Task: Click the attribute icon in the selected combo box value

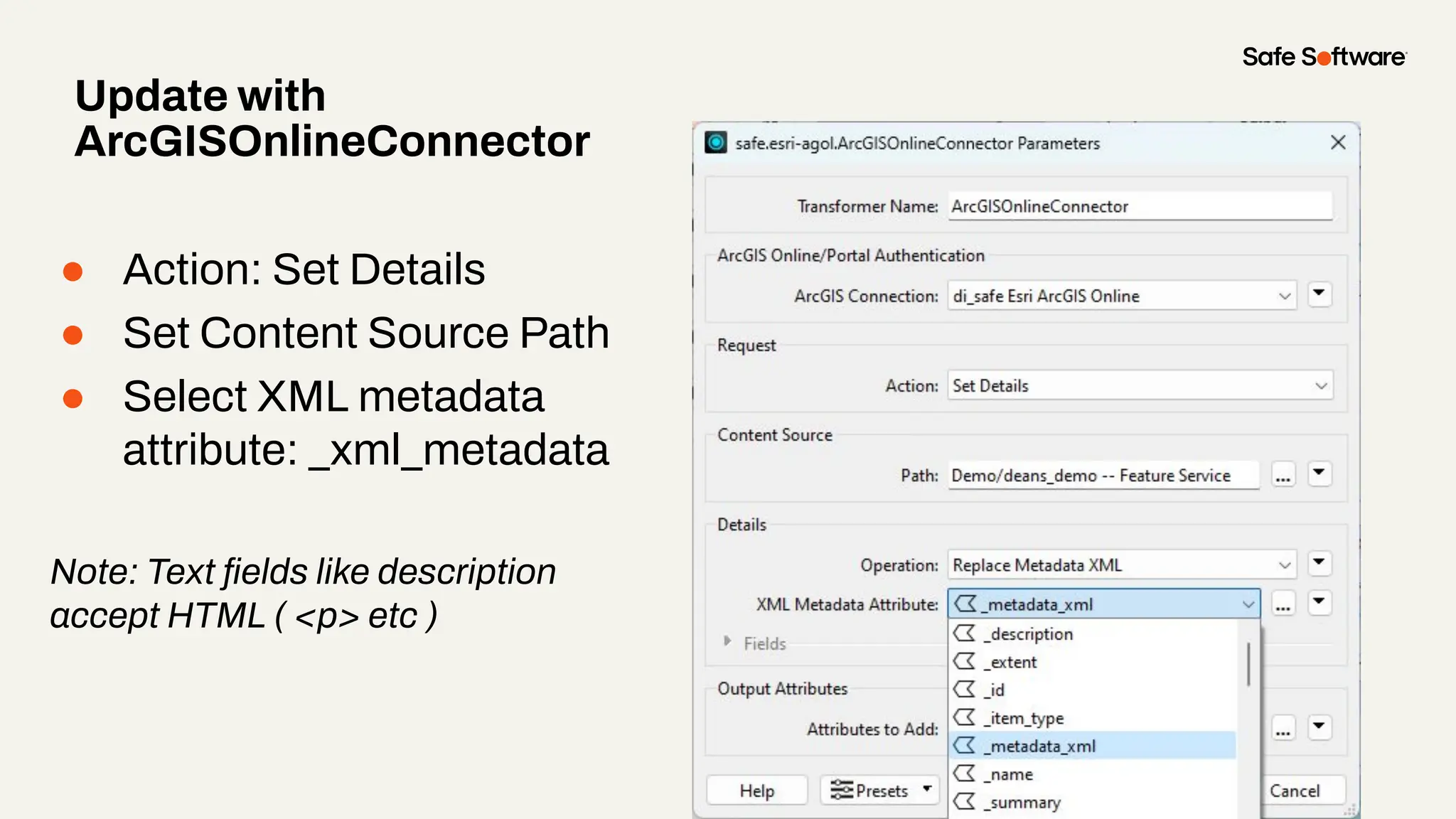Action: 965,604
